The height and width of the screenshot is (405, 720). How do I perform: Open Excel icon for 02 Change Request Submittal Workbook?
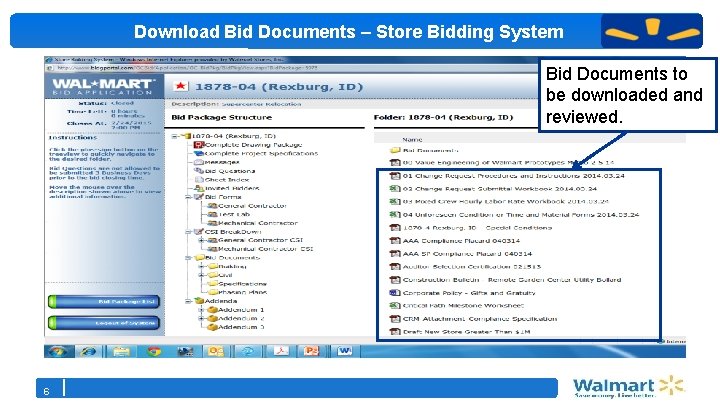click(395, 188)
